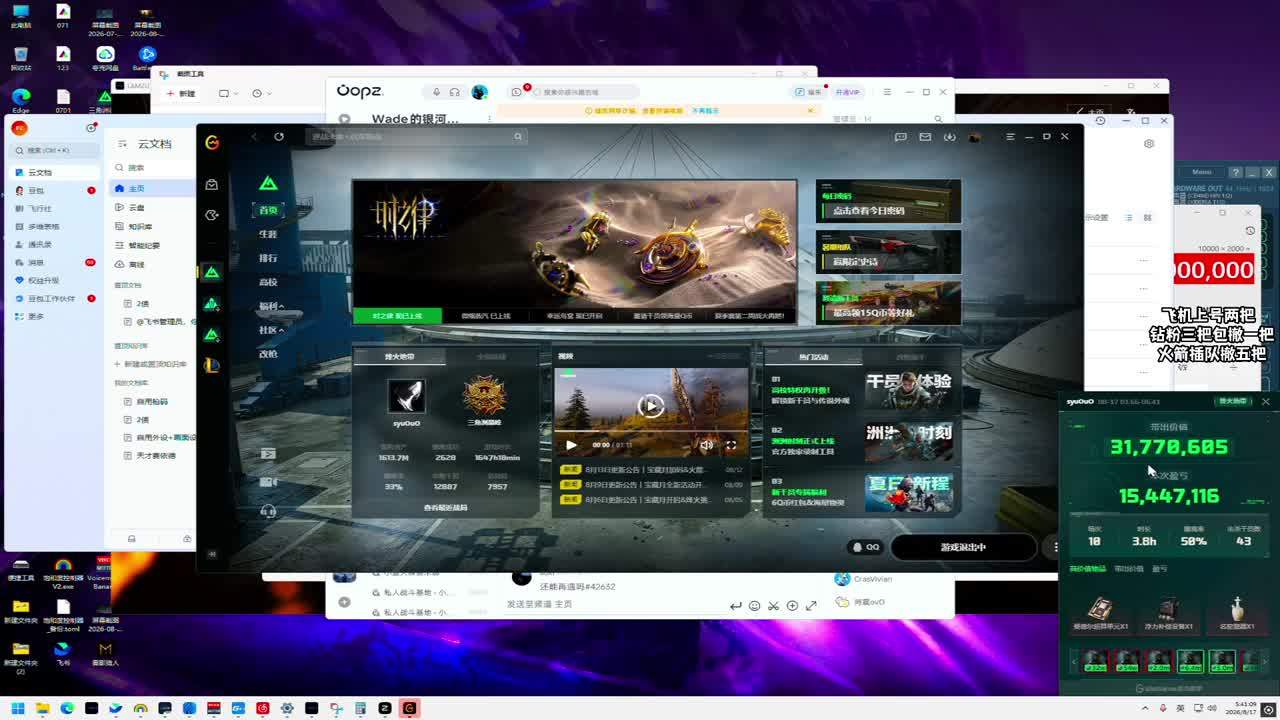Select the Delta Force game icon in launcher rail
The width and height of the screenshot is (1280, 720).
coord(211,272)
